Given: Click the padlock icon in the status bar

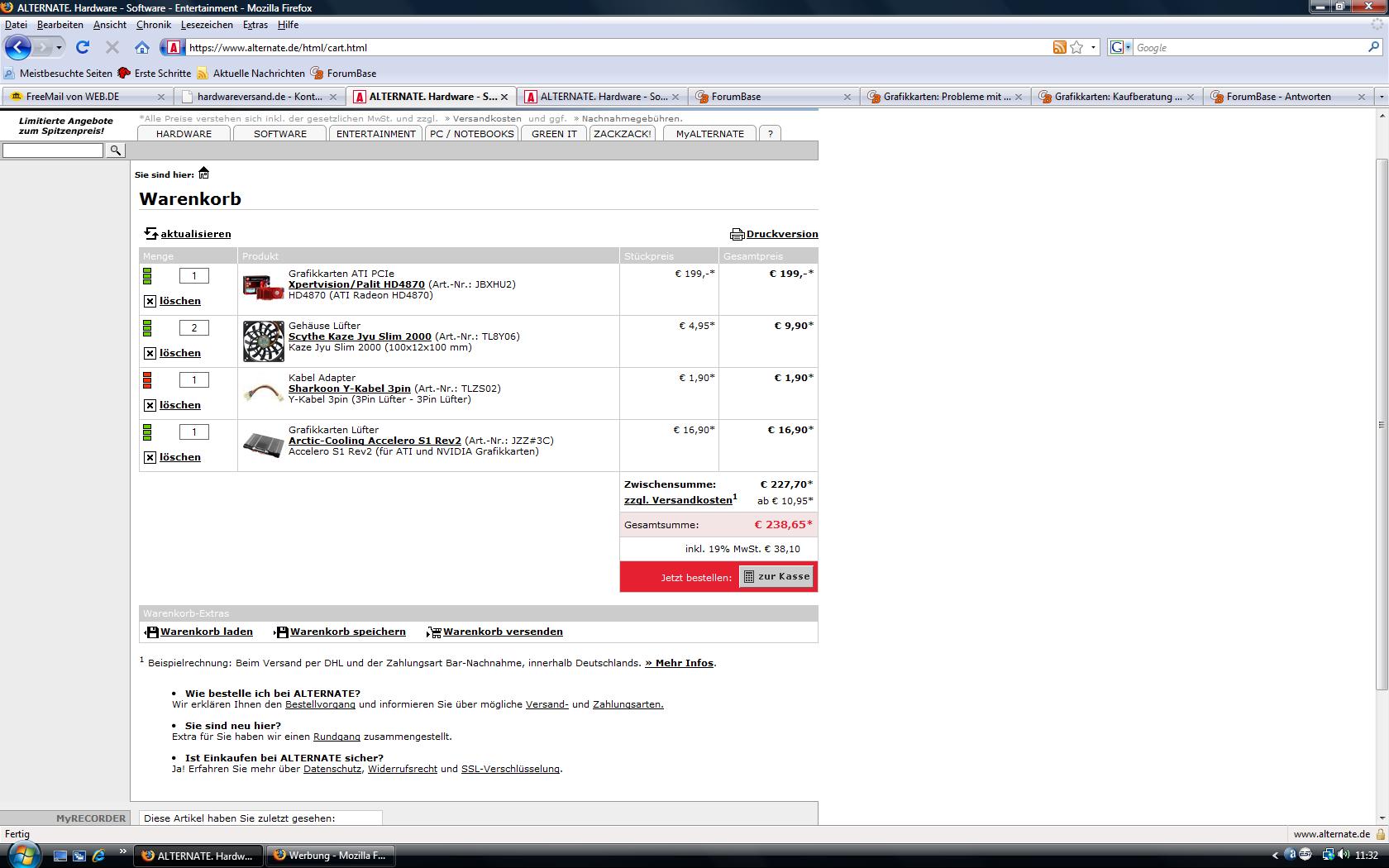Looking at the screenshot, I should (x=1380, y=834).
